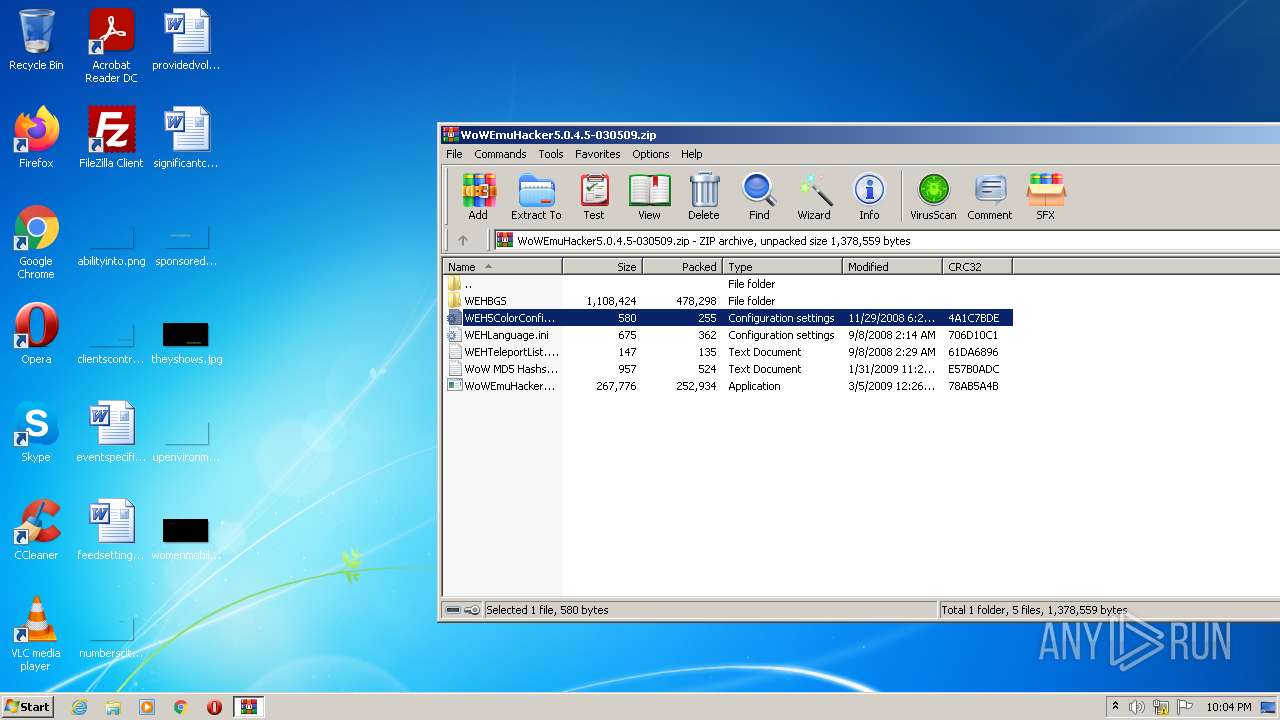Click the drive/key icon in status bar
1280x720 pixels.
coord(463,610)
